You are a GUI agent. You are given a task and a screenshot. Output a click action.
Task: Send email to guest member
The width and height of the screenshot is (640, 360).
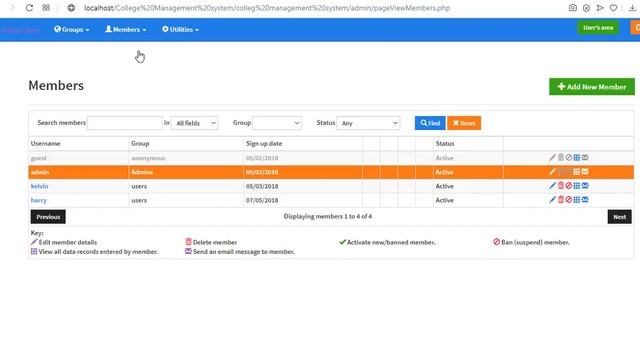coord(585,158)
